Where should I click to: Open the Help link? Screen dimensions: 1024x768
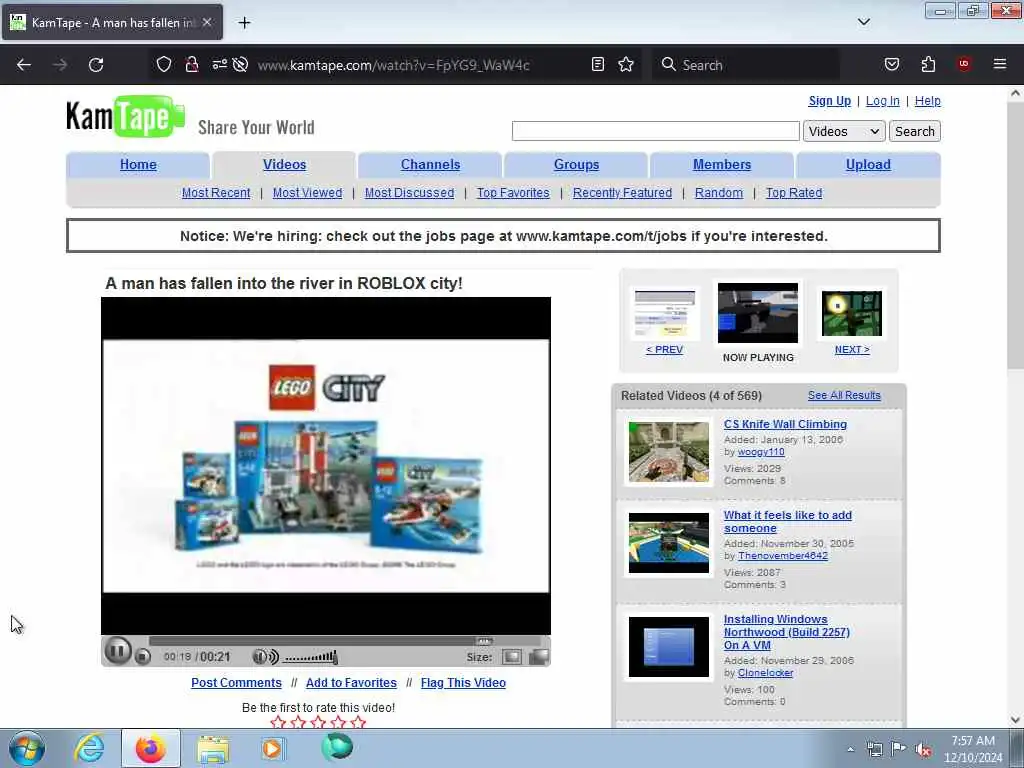[x=927, y=101]
